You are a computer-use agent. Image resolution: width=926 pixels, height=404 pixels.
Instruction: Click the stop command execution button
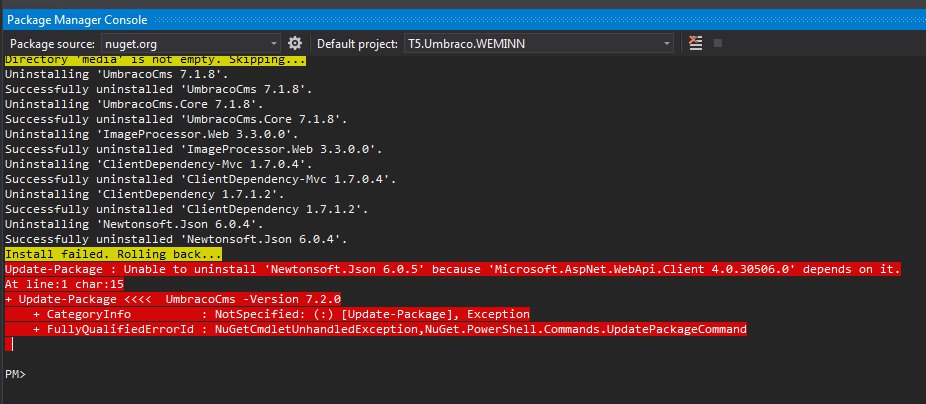[x=718, y=43]
